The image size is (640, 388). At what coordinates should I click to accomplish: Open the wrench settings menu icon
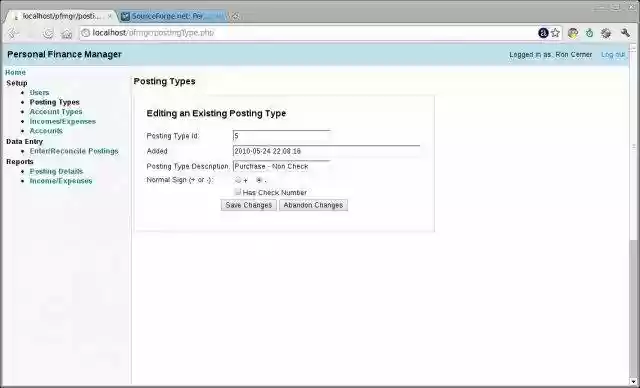pos(625,33)
